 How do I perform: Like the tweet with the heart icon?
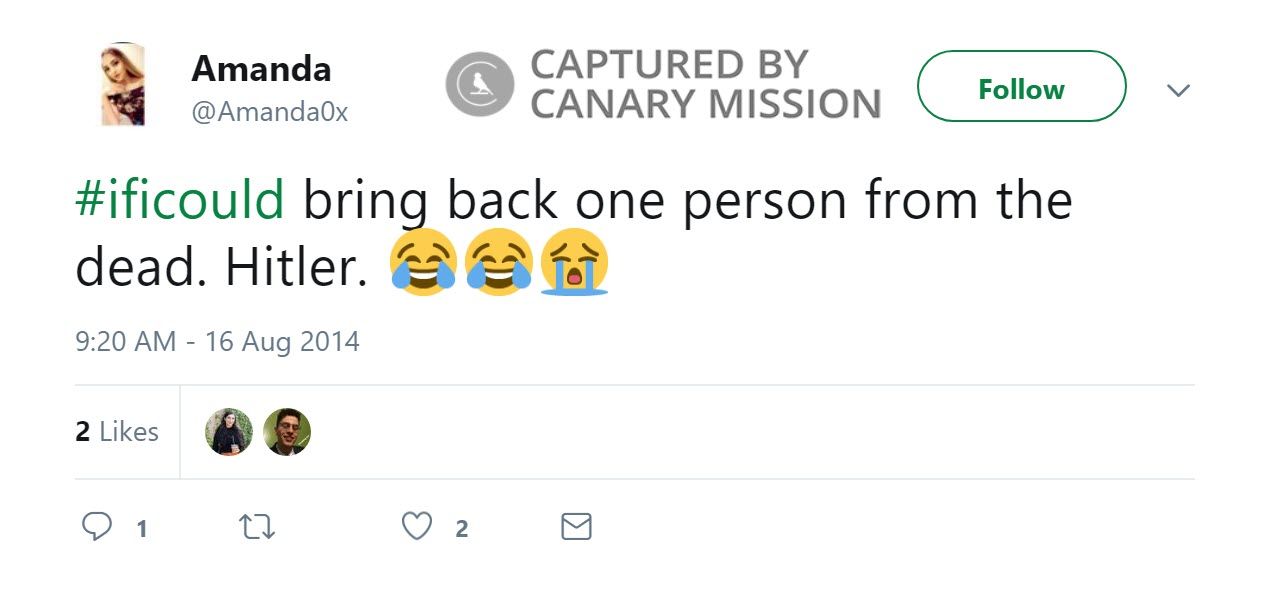click(416, 527)
